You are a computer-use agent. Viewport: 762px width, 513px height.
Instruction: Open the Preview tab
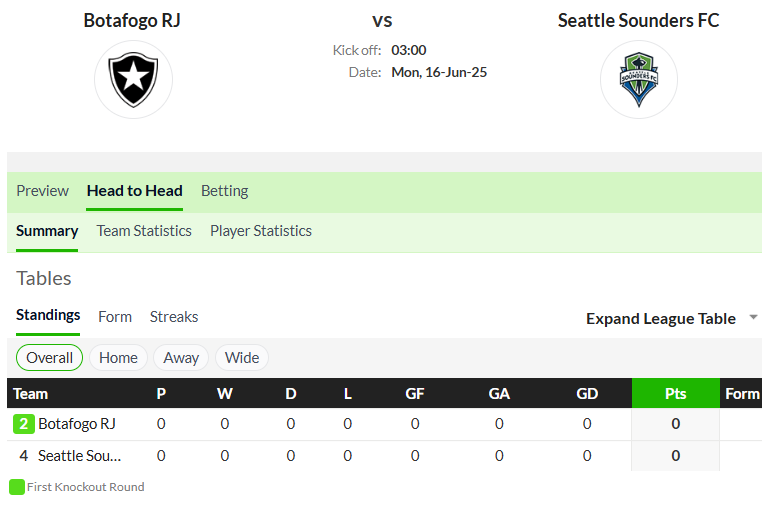click(42, 191)
